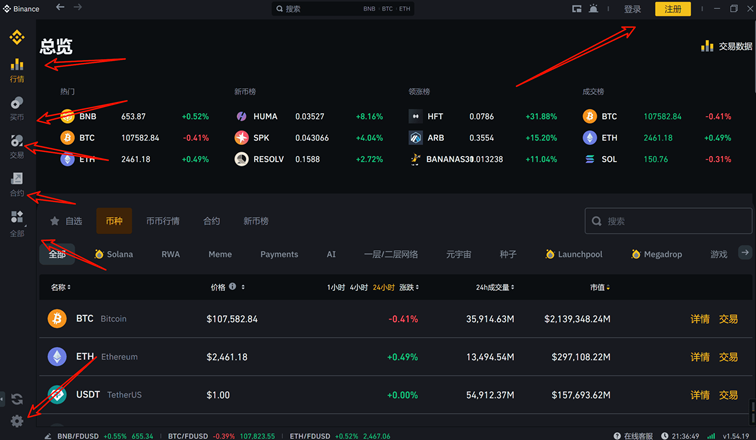Click the 注册 register button

click(x=673, y=9)
